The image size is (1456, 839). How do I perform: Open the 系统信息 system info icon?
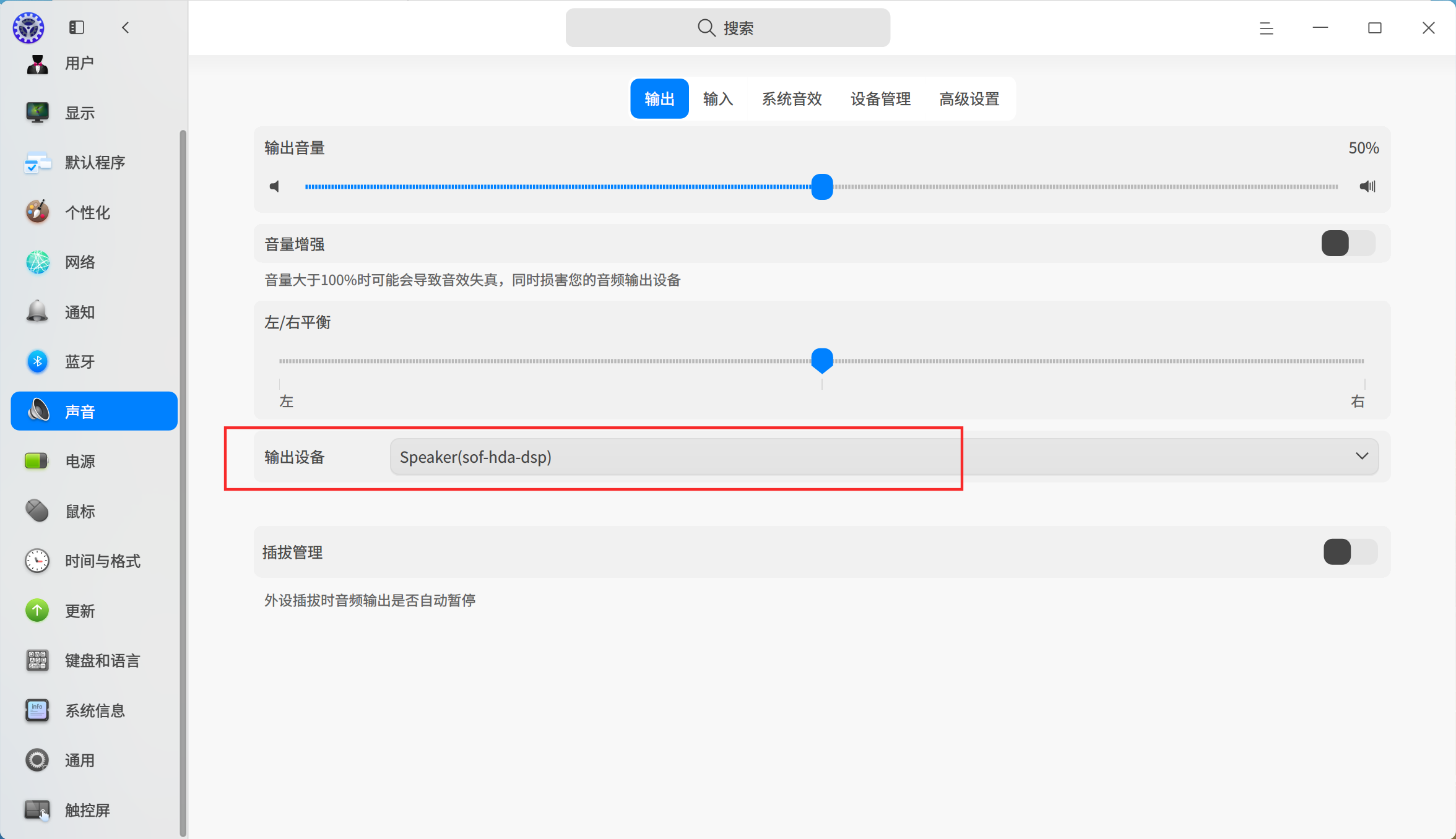tap(37, 710)
